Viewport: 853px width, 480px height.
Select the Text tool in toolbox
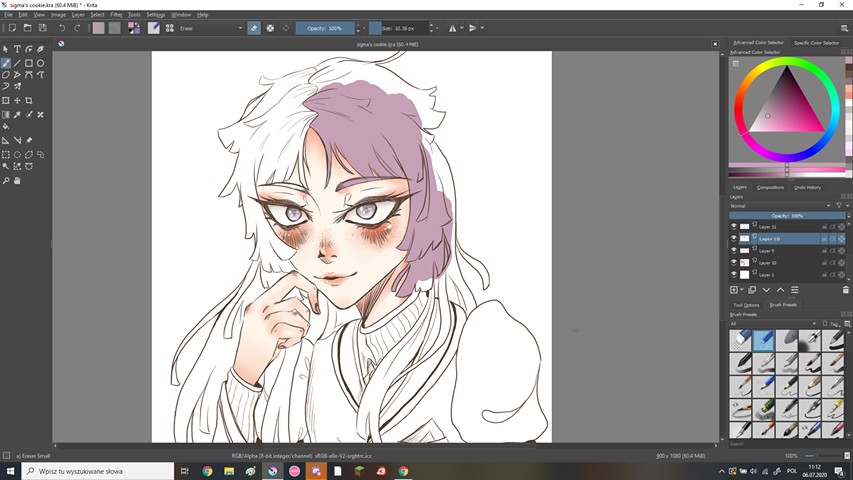point(17,49)
